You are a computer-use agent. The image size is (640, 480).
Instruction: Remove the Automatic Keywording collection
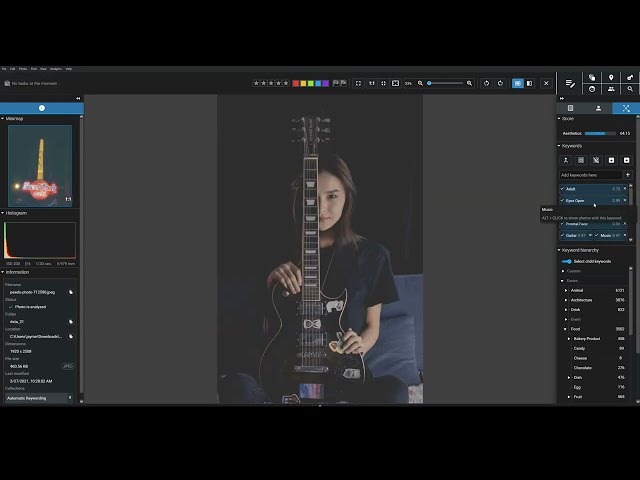tap(70, 398)
